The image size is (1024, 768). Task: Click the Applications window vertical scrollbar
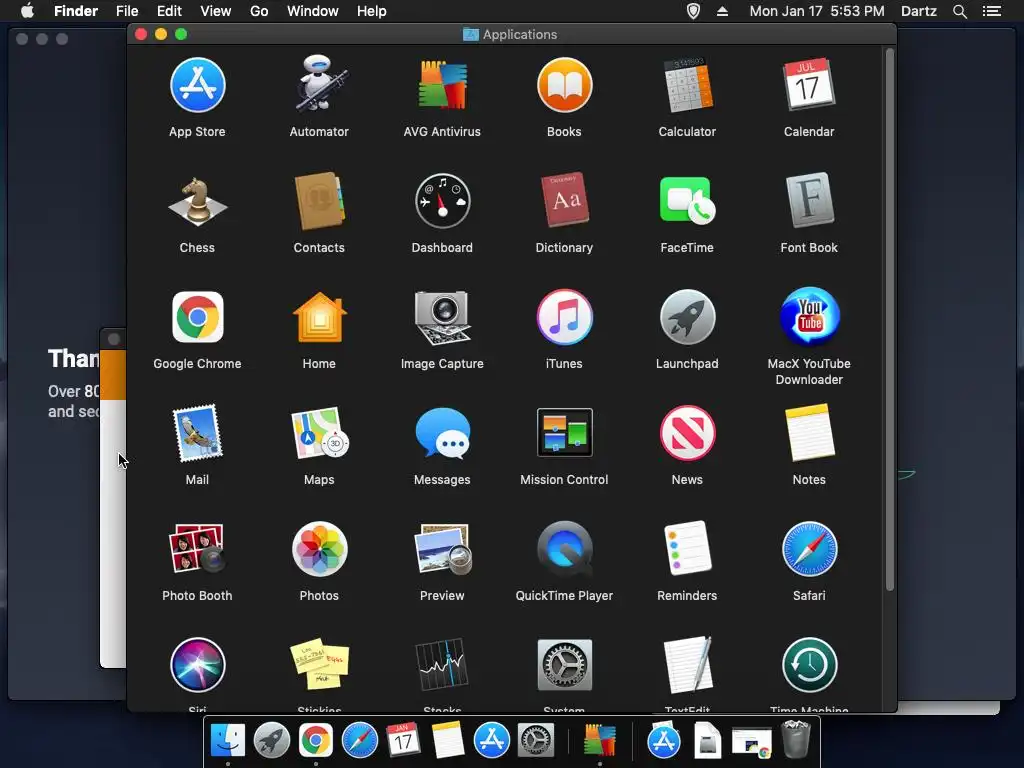889,320
